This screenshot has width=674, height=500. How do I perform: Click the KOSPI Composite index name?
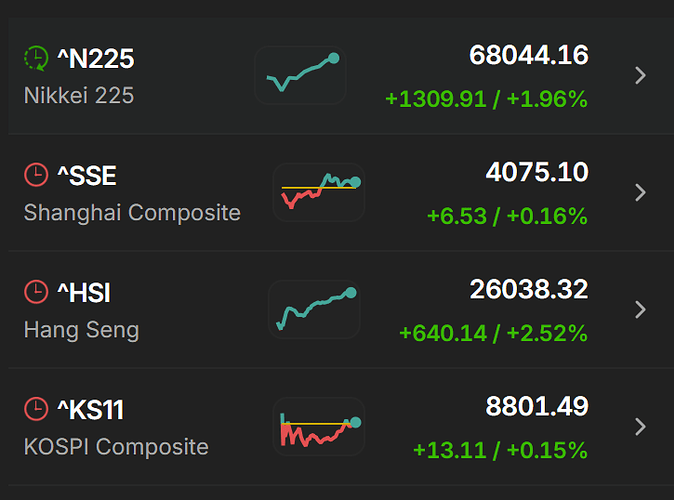(116, 446)
